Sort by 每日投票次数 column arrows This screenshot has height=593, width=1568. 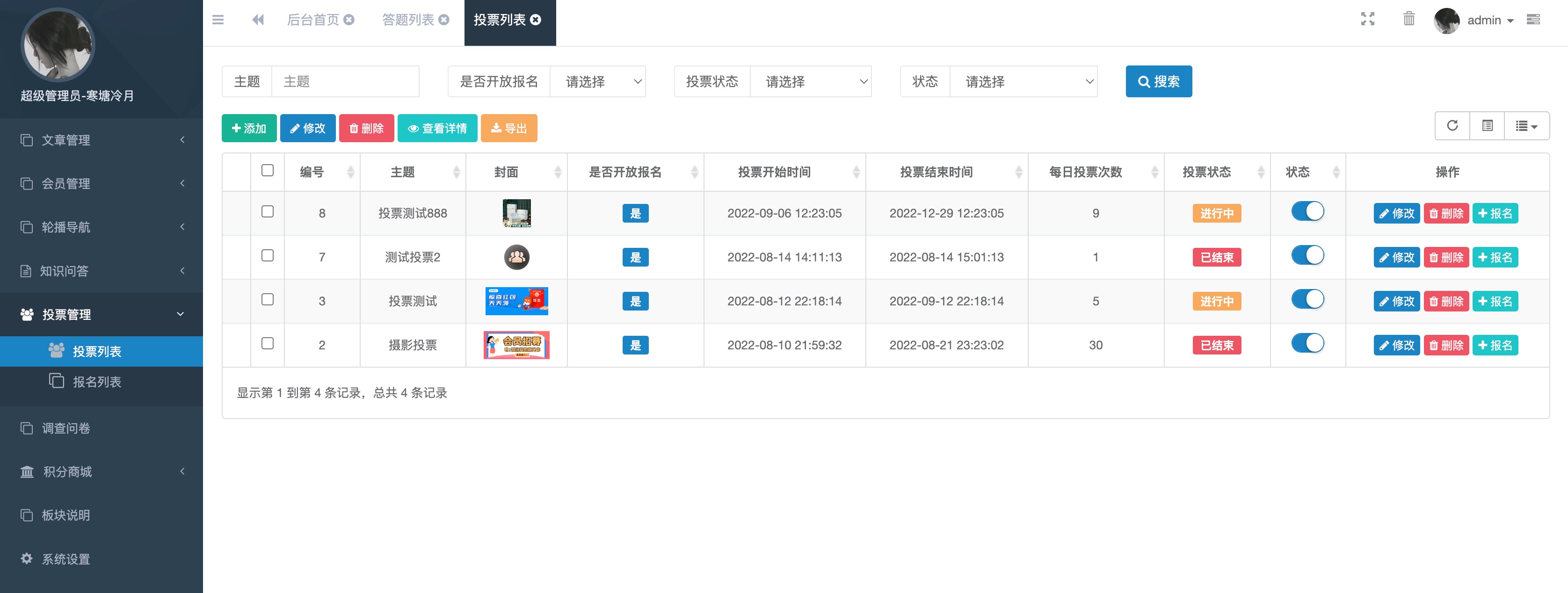(x=1154, y=172)
